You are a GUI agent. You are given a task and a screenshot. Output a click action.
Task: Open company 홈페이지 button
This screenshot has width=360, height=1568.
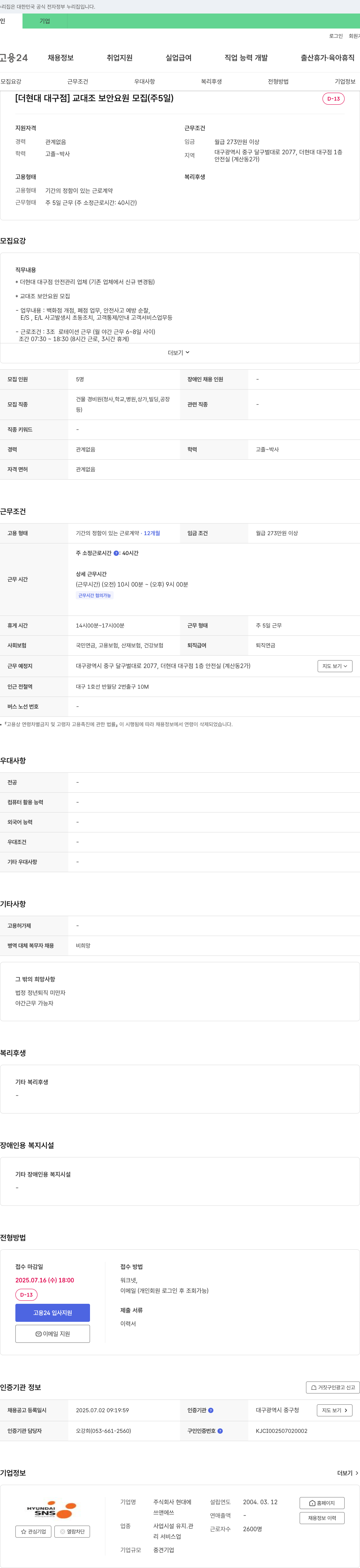(x=322, y=1503)
